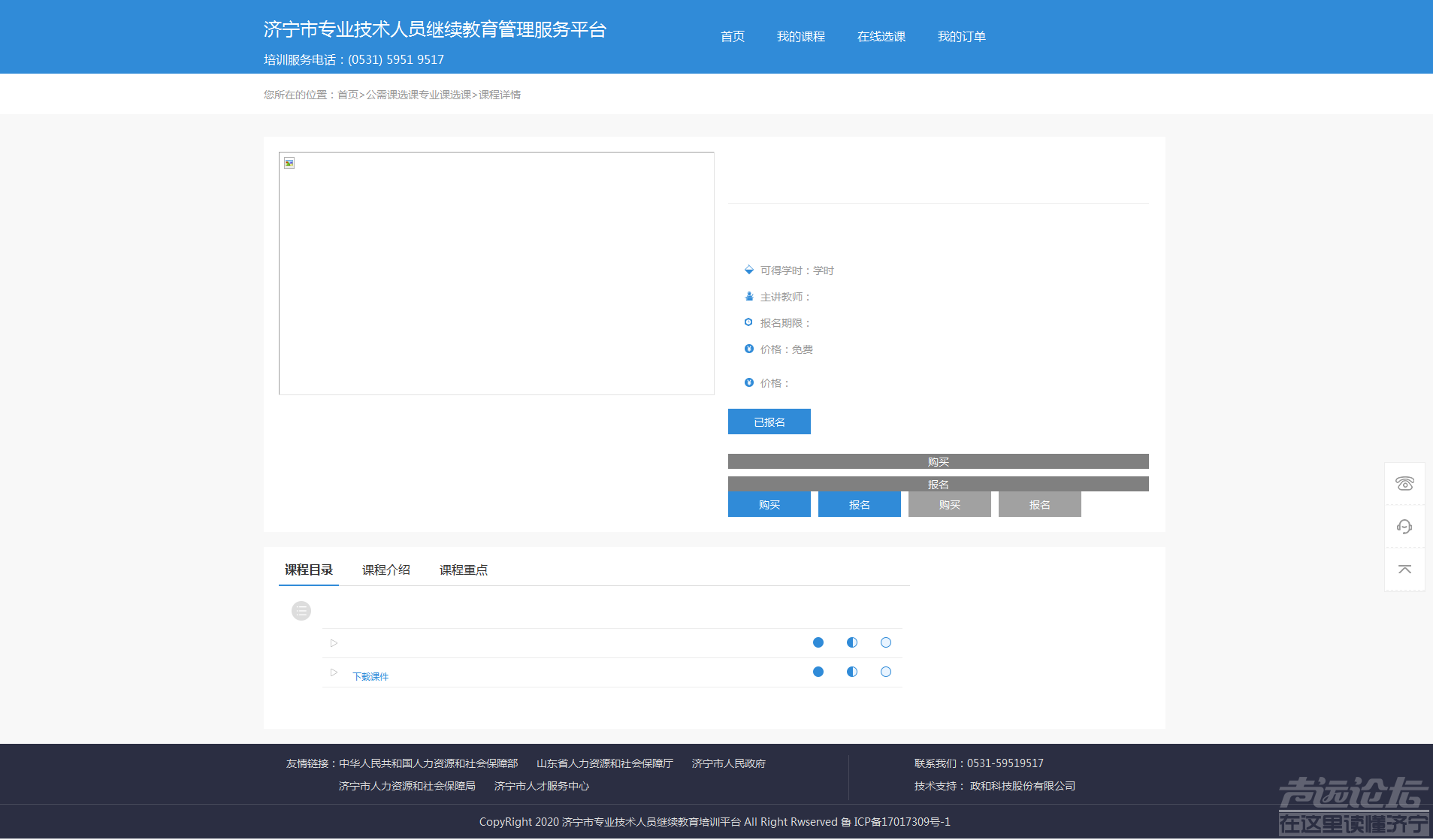The width and height of the screenshot is (1433, 840).
Task: Open 中华人民共和国人力资源和社会保障部 link
Action: tap(428, 763)
